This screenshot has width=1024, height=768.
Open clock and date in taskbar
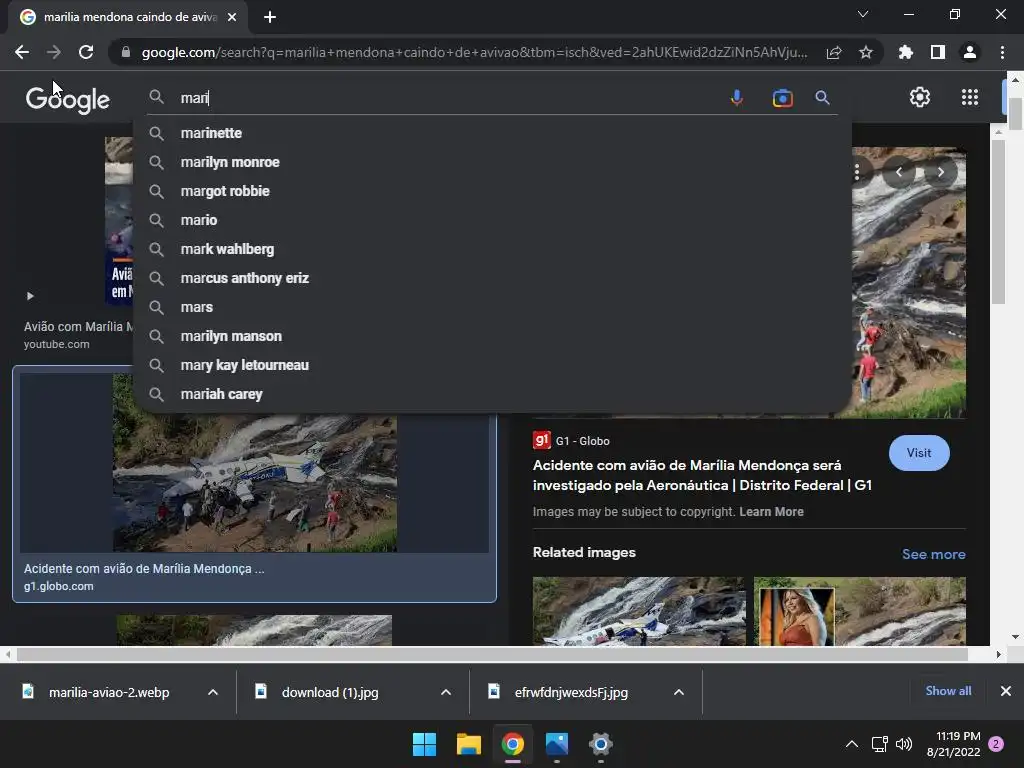[953, 744]
